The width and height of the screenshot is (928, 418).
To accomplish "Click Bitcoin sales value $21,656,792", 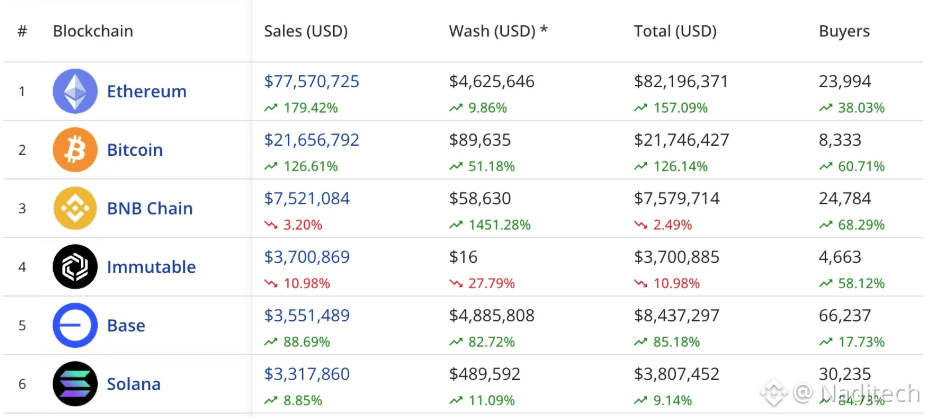I will [311, 140].
